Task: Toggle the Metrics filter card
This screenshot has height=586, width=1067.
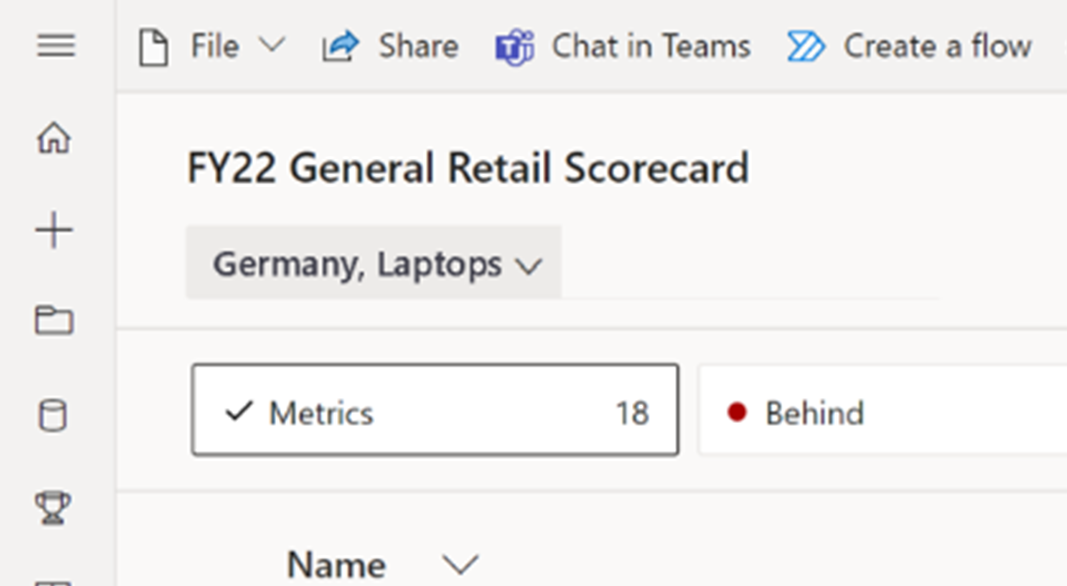Action: (x=436, y=410)
